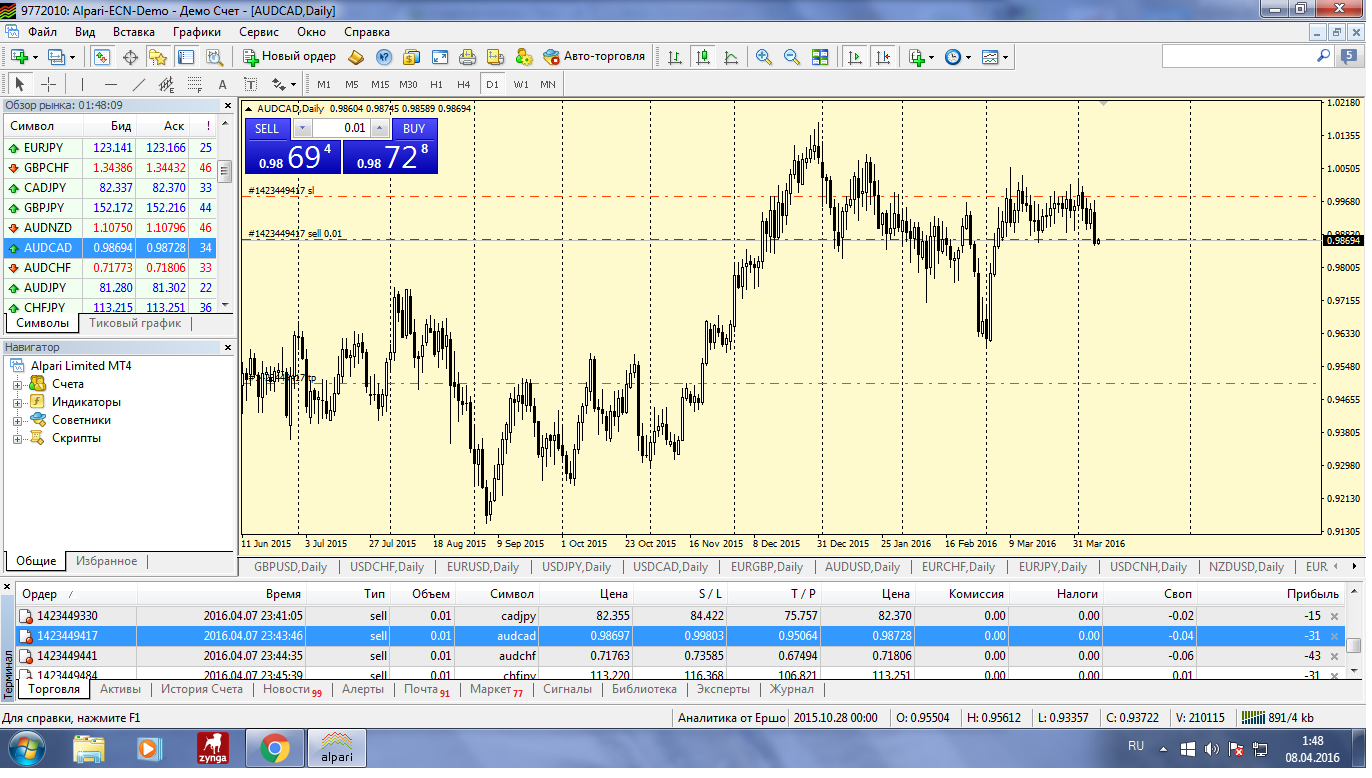Switch chart to the H4 timeframe
This screenshot has width=1372, height=778.
(463, 85)
